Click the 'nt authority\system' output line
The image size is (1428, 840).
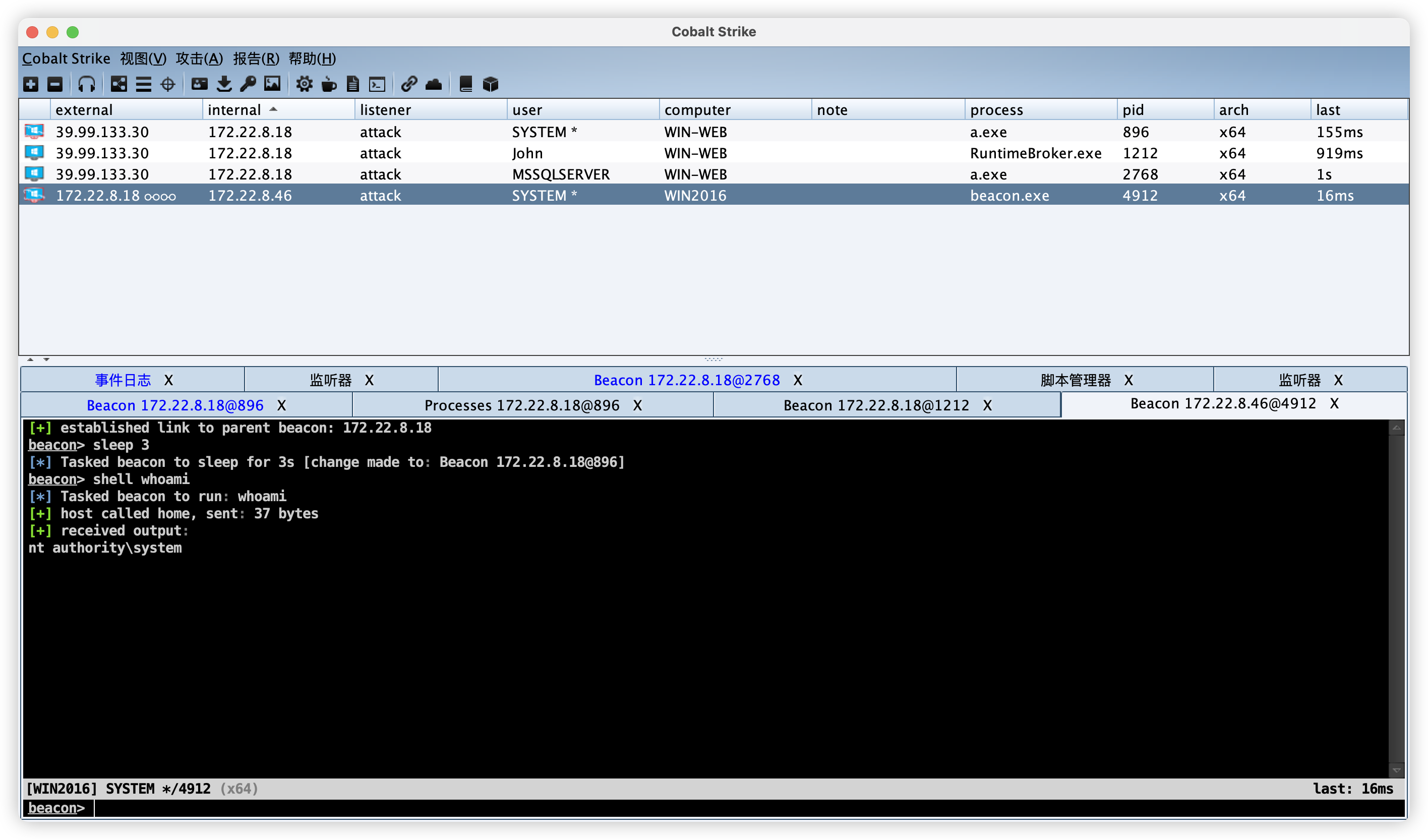tap(105, 548)
